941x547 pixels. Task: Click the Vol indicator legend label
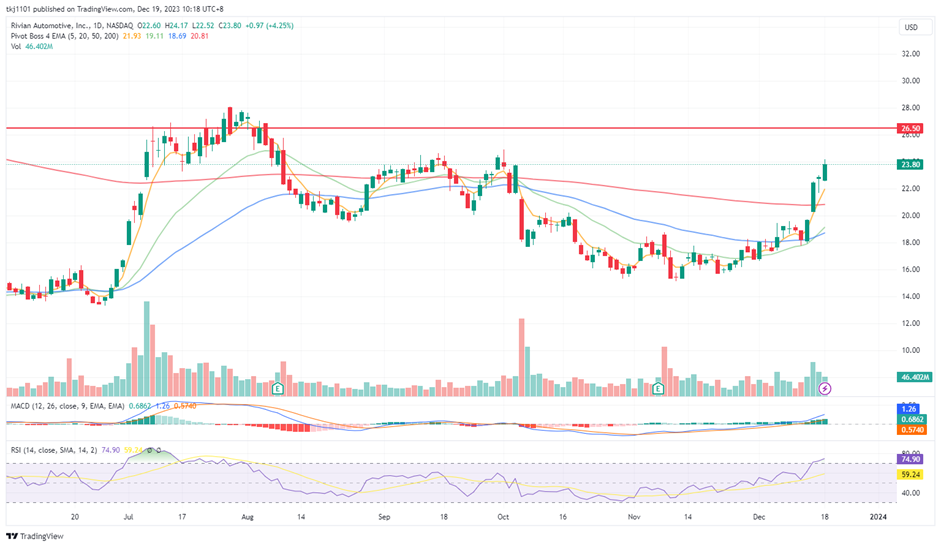15,47
